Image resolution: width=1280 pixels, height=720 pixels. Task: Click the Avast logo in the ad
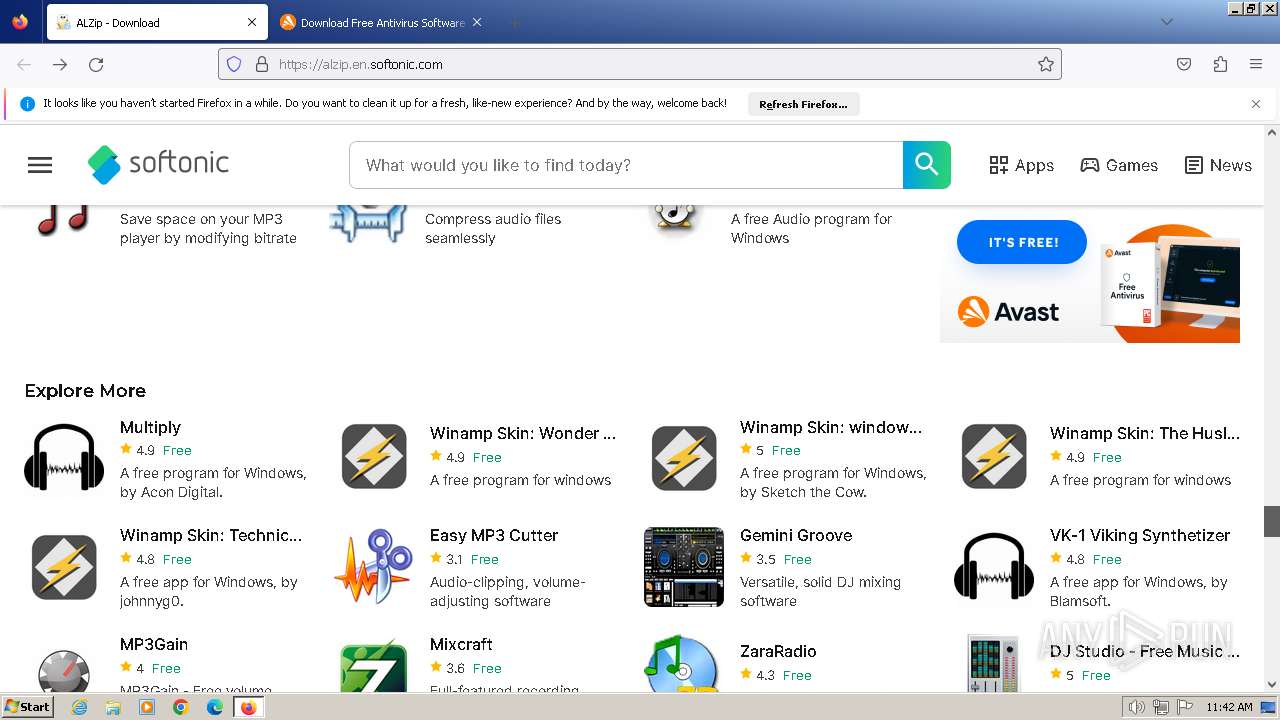[x=1008, y=312]
